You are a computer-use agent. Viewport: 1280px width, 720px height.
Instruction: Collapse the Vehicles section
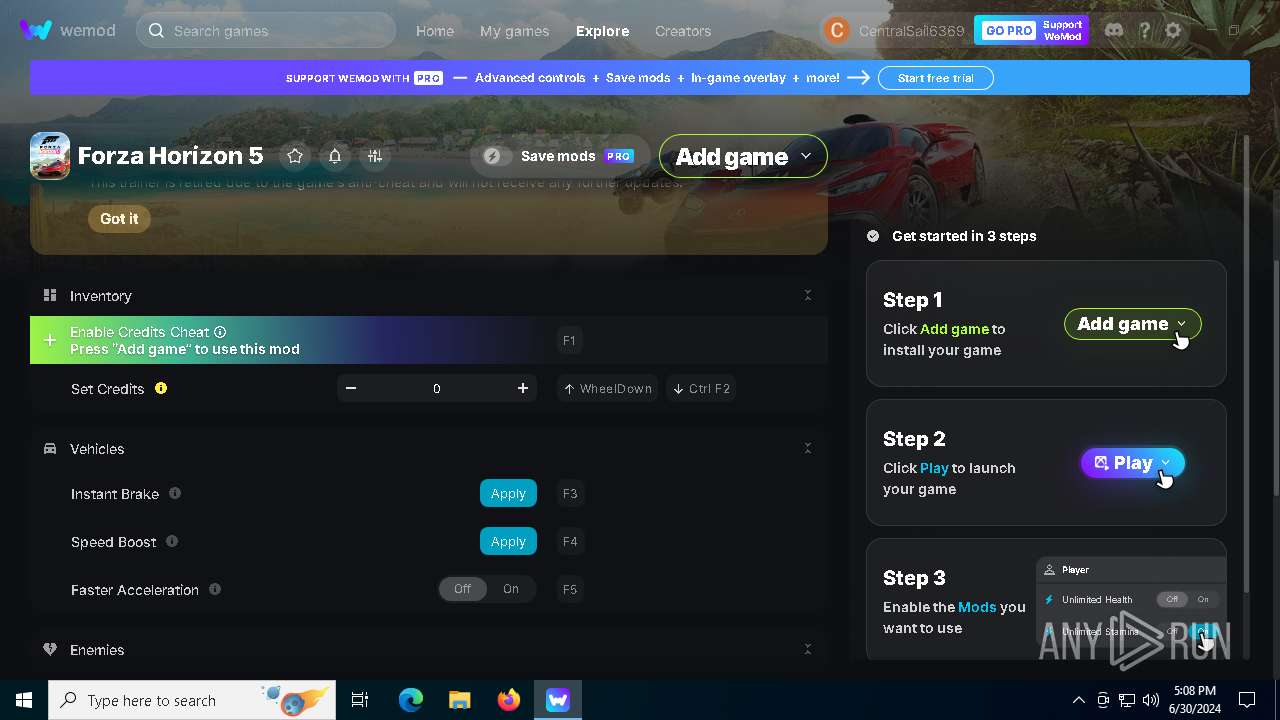pyautogui.click(x=808, y=448)
